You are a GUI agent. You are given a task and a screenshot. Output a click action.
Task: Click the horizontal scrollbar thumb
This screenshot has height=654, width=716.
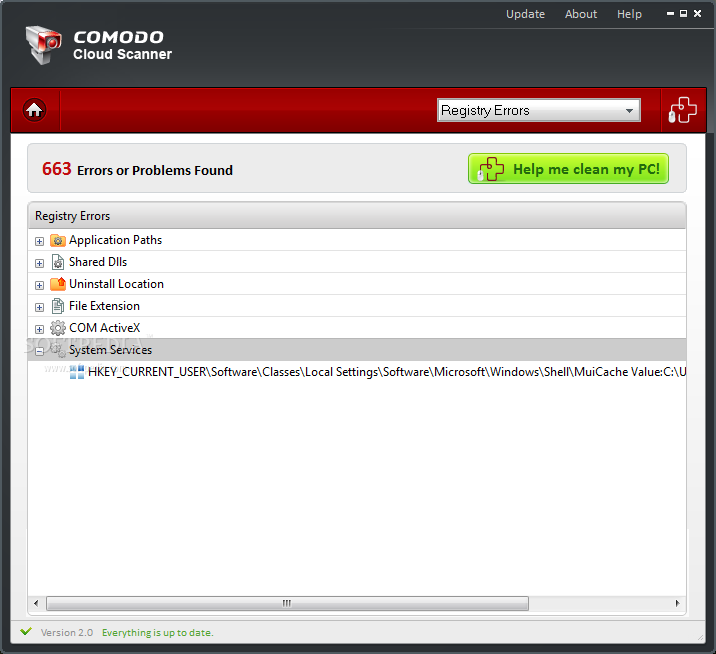pos(287,603)
